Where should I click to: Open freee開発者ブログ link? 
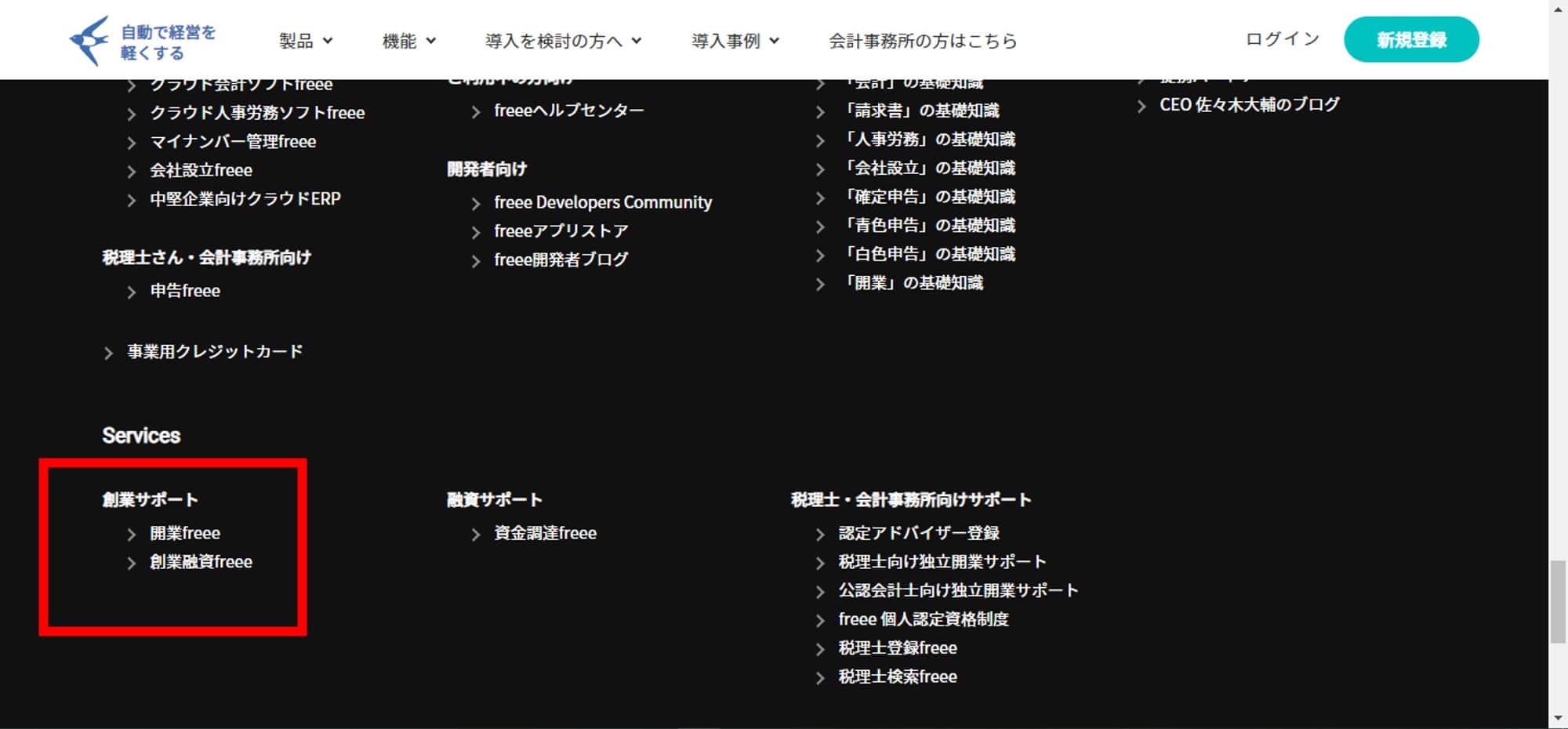click(x=561, y=259)
